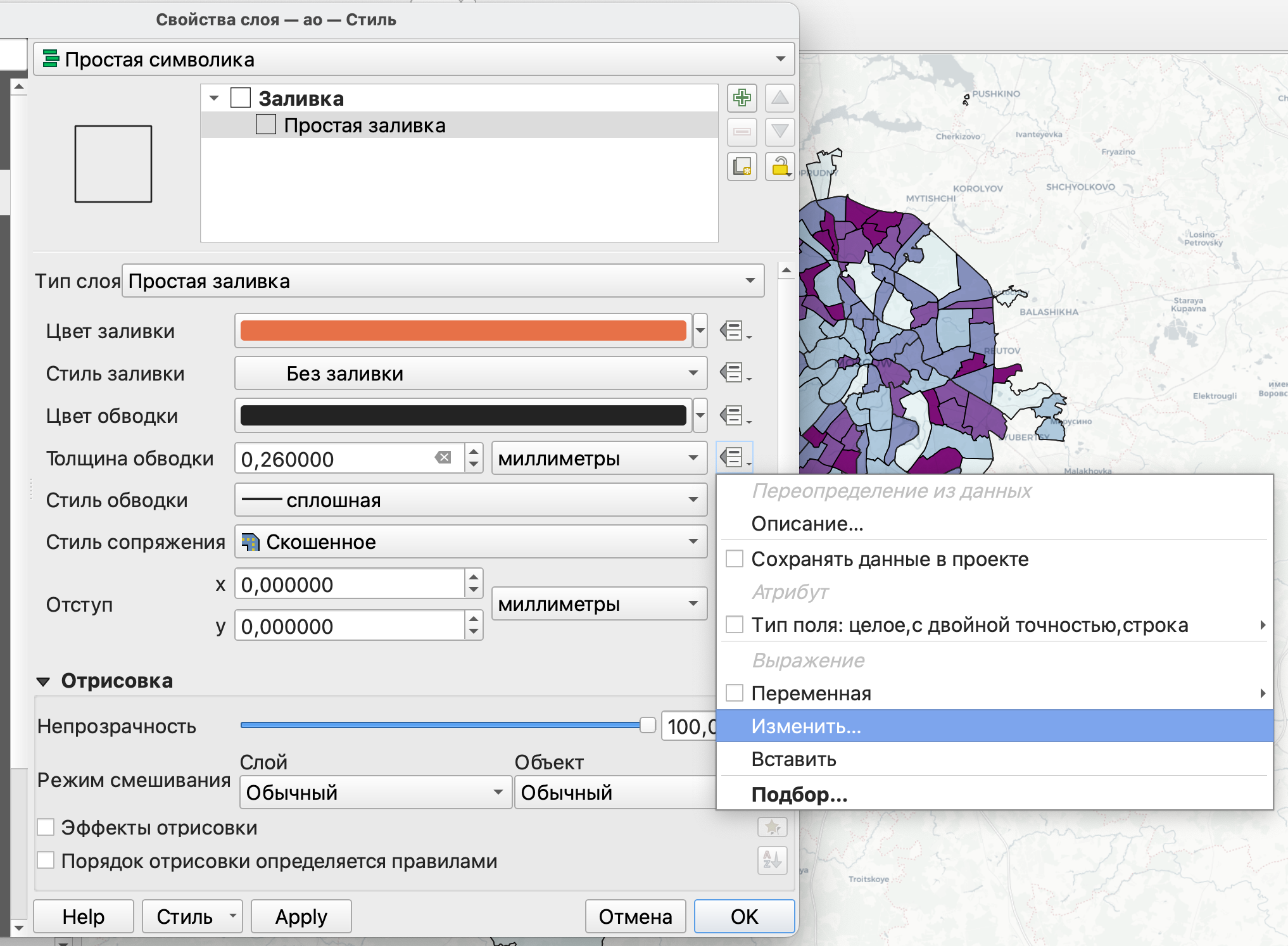Screen dimensions: 1288x946
Task: Clear the stroke width value field
Action: 443,458
